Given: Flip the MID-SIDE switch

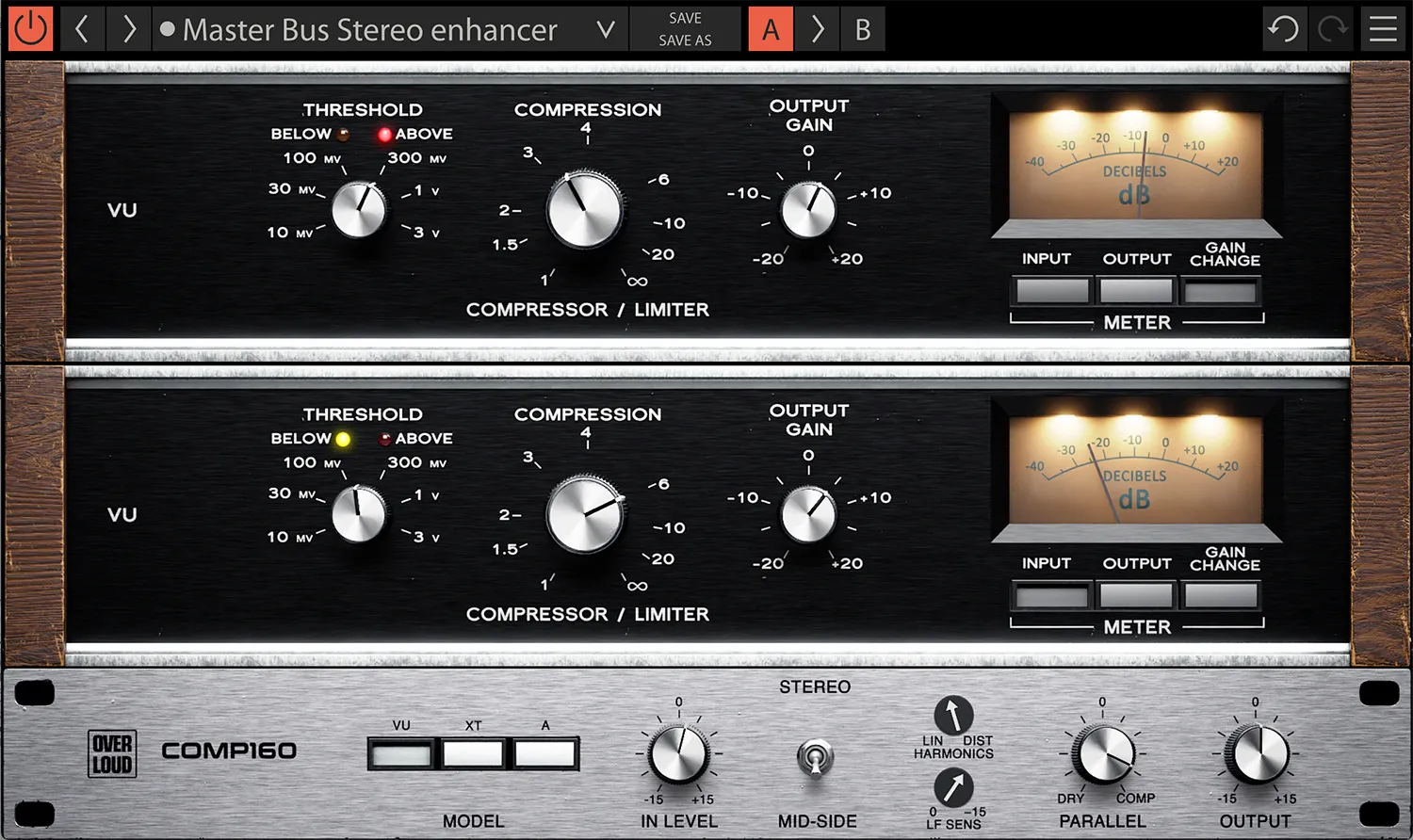Looking at the screenshot, I should click(x=816, y=756).
